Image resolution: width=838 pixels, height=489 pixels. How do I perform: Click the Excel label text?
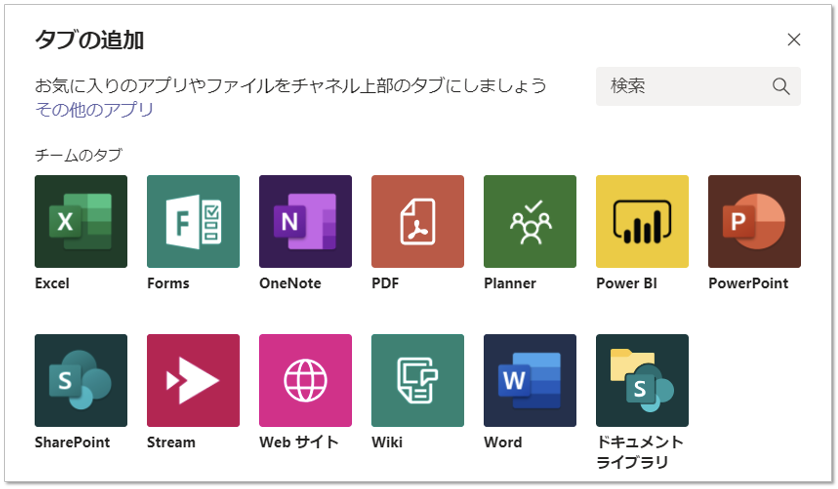[x=52, y=283]
